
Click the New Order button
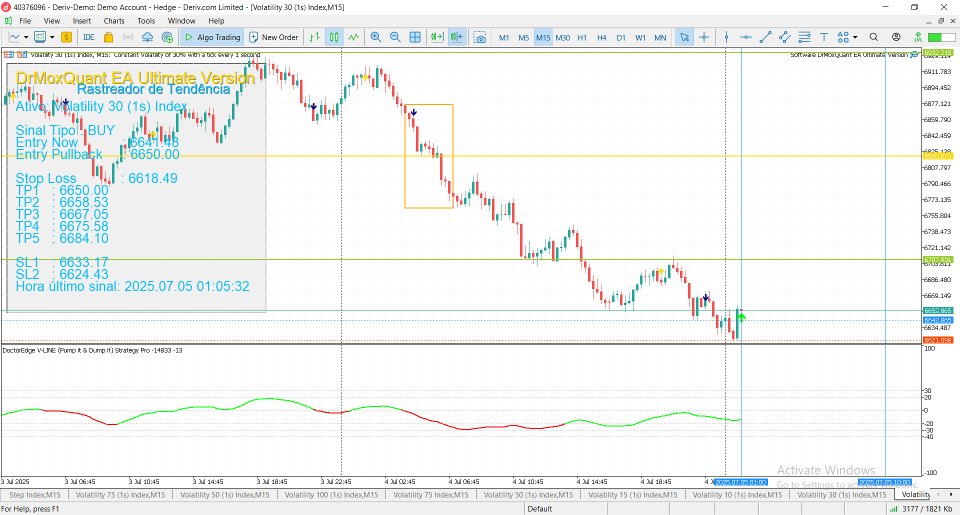(x=274, y=37)
